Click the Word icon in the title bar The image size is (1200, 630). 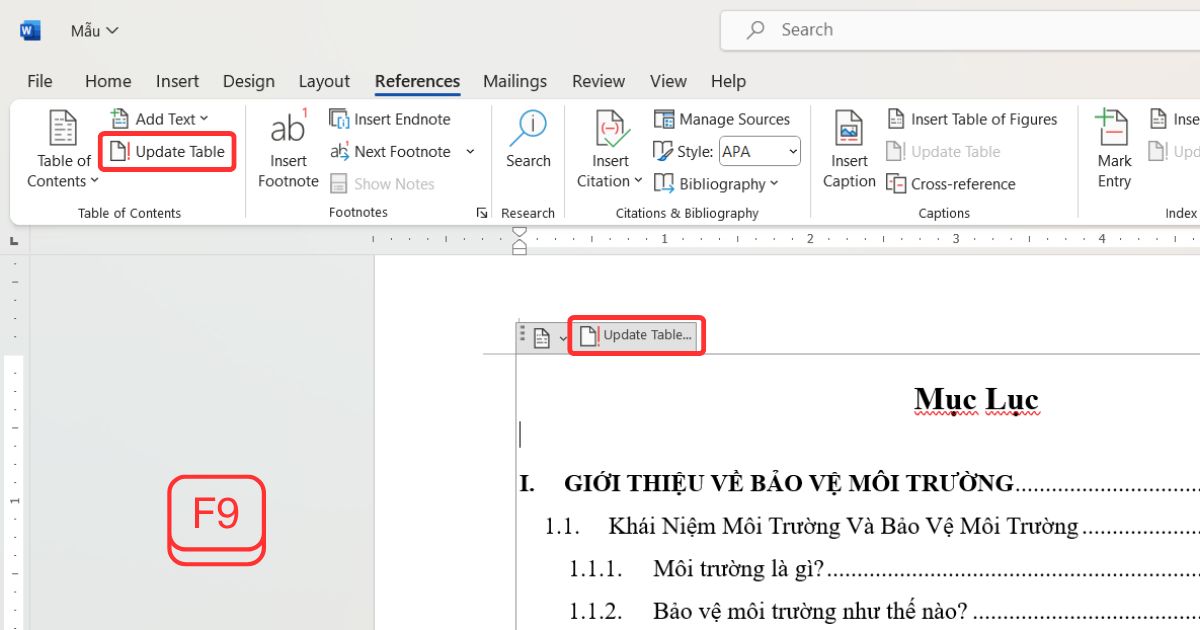[x=29, y=29]
